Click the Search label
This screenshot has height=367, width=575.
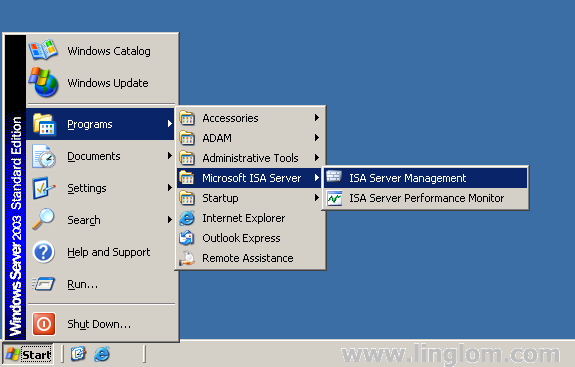click(84, 220)
